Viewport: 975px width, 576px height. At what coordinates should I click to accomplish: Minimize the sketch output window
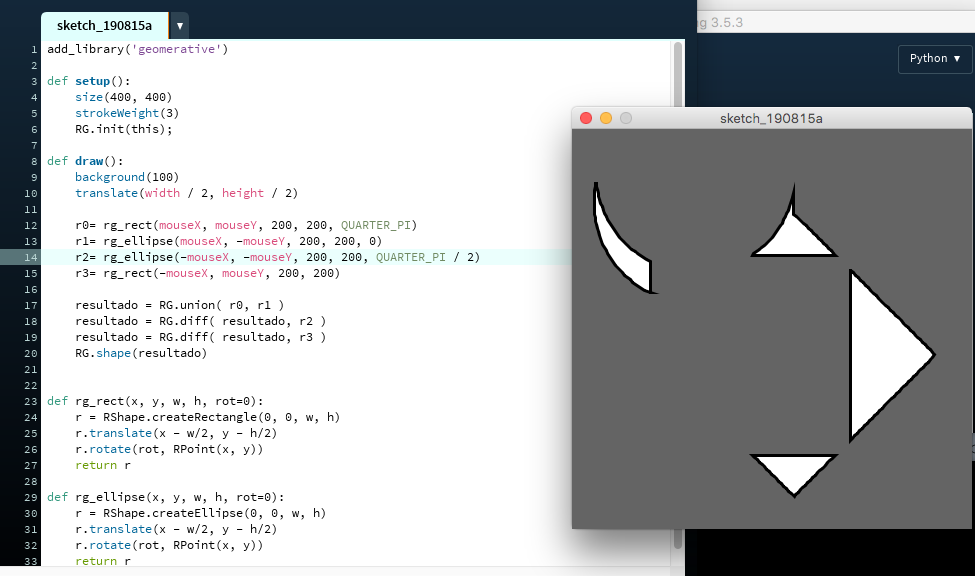coord(606,118)
